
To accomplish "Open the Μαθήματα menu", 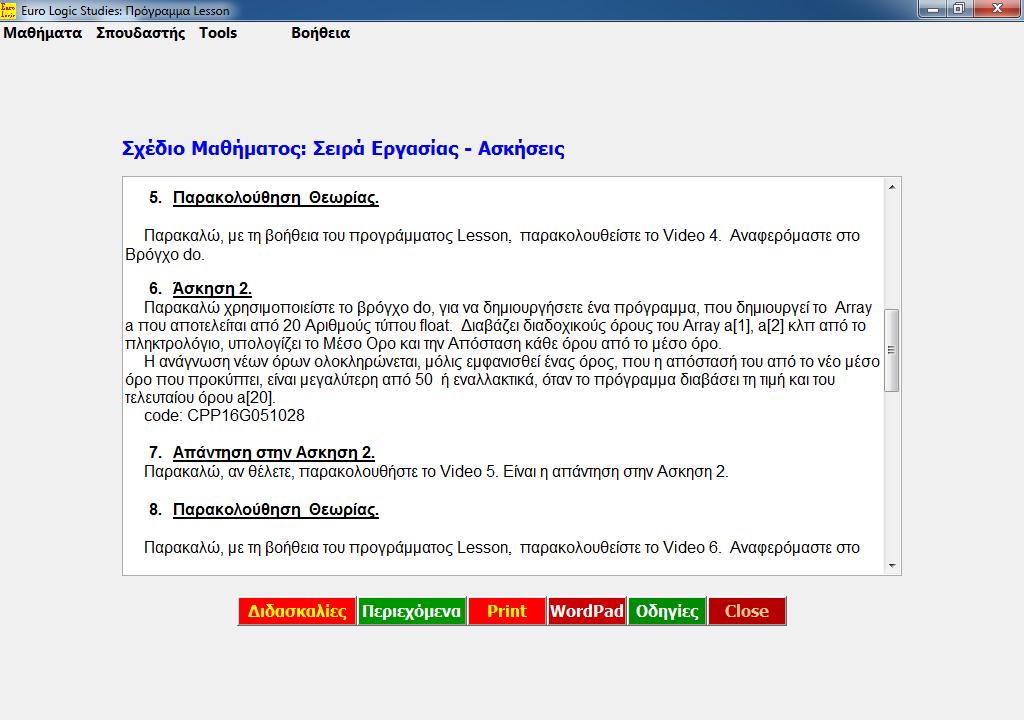I will pyautogui.click(x=42, y=33).
